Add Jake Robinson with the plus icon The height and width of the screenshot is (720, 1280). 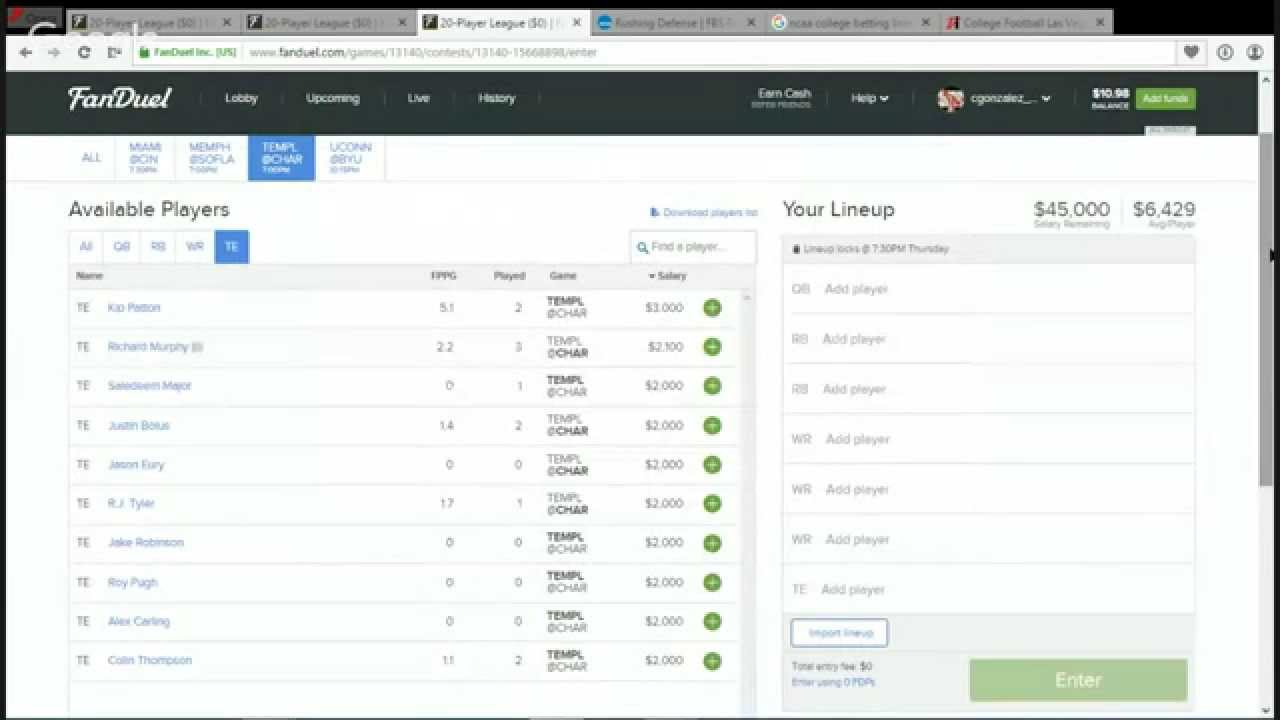tap(712, 543)
